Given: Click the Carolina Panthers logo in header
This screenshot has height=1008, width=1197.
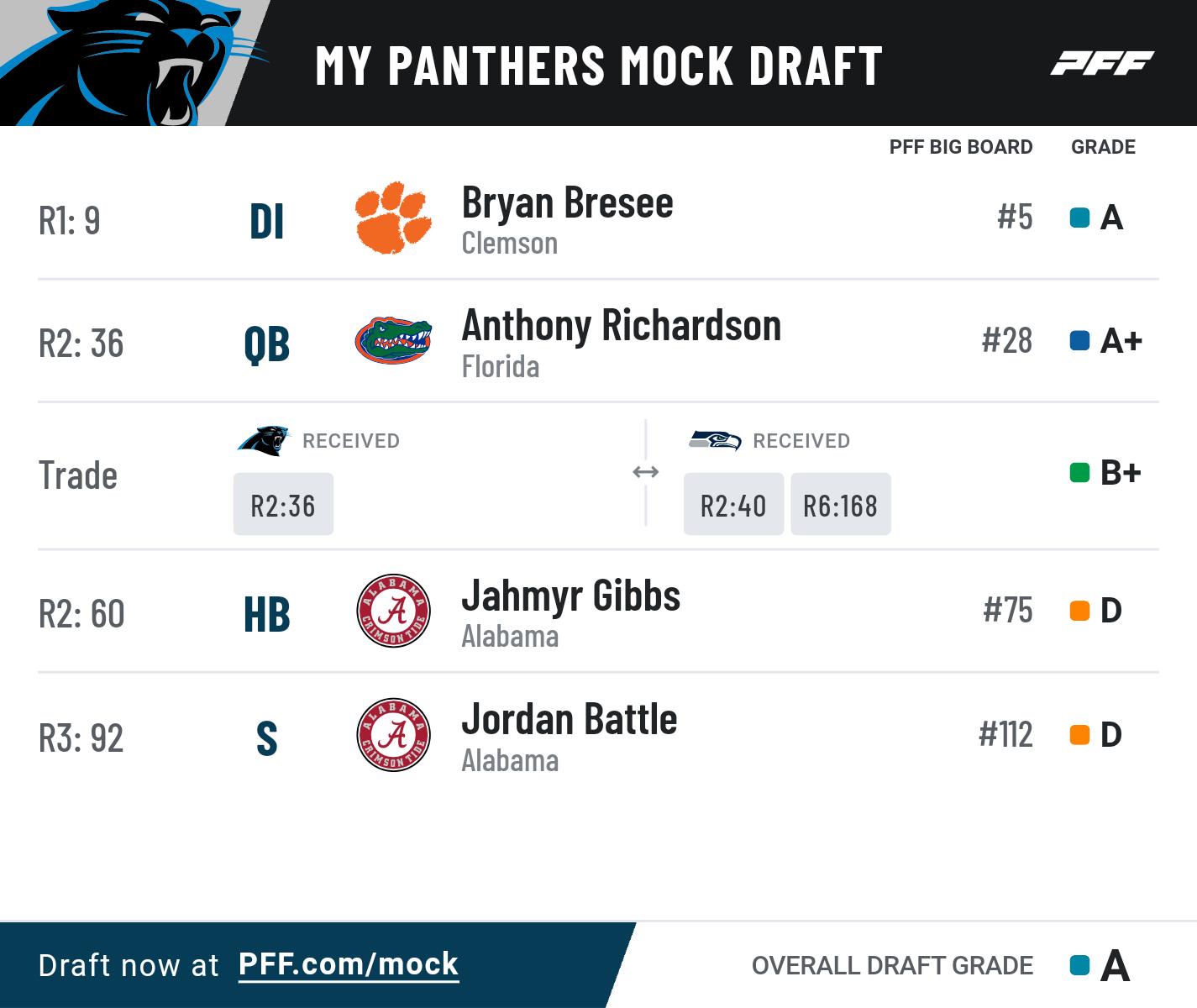Looking at the screenshot, I should click(x=134, y=63).
